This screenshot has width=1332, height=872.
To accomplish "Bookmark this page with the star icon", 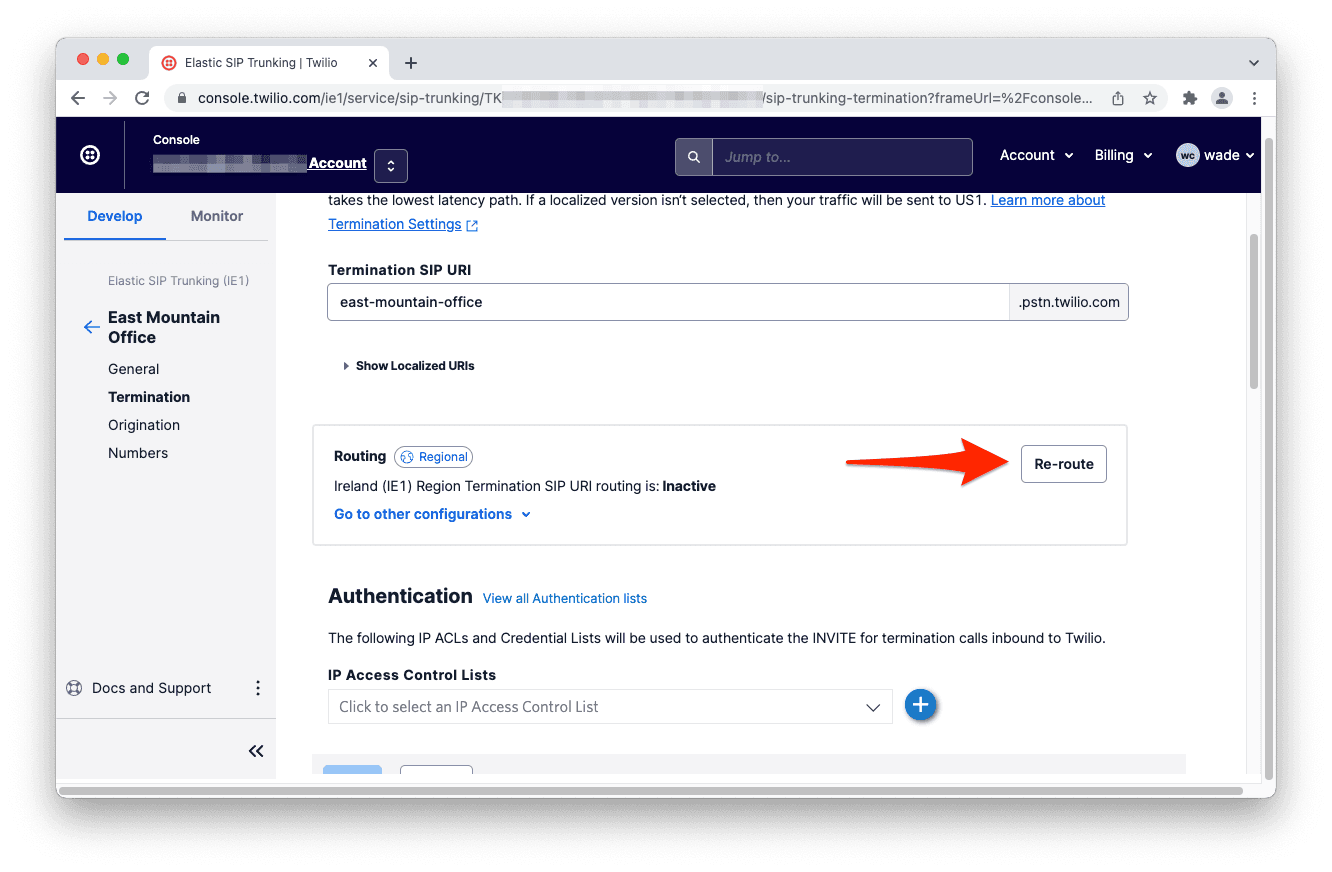I will pos(1150,98).
